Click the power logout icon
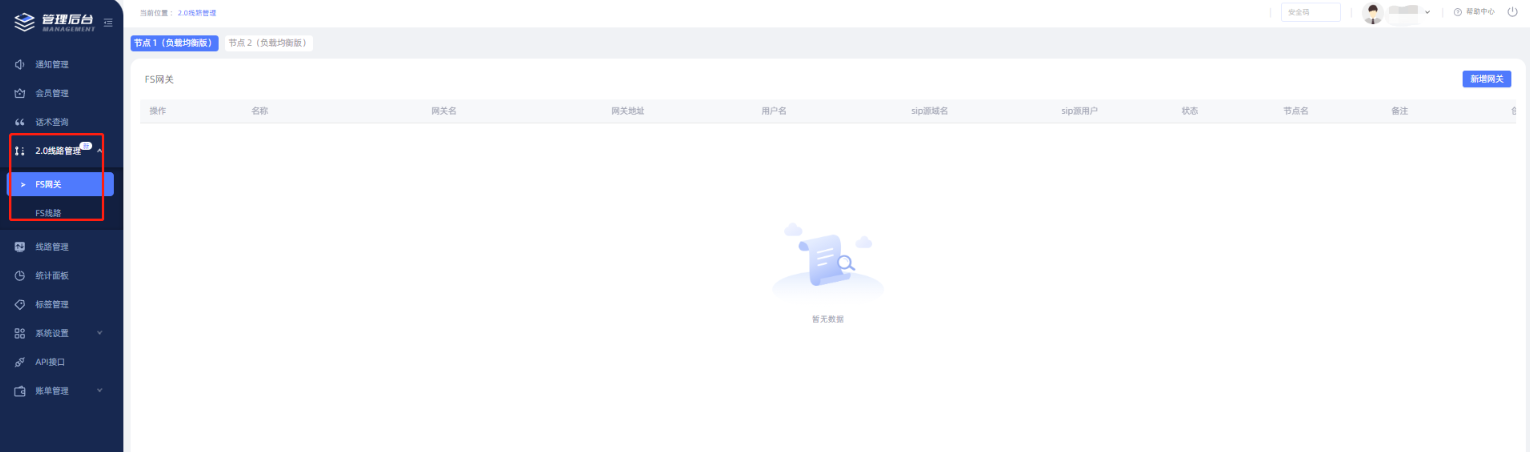The width and height of the screenshot is (1530, 452). coord(1512,12)
